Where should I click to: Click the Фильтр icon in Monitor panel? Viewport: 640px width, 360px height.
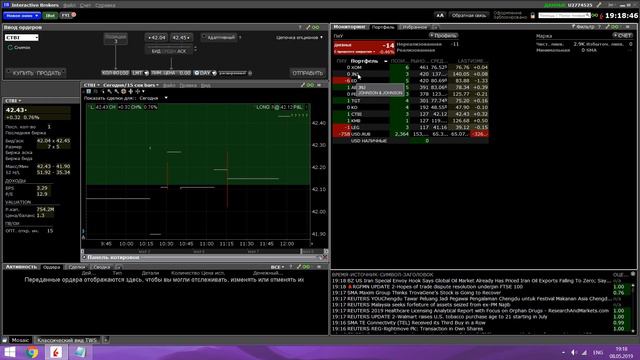coord(583,27)
